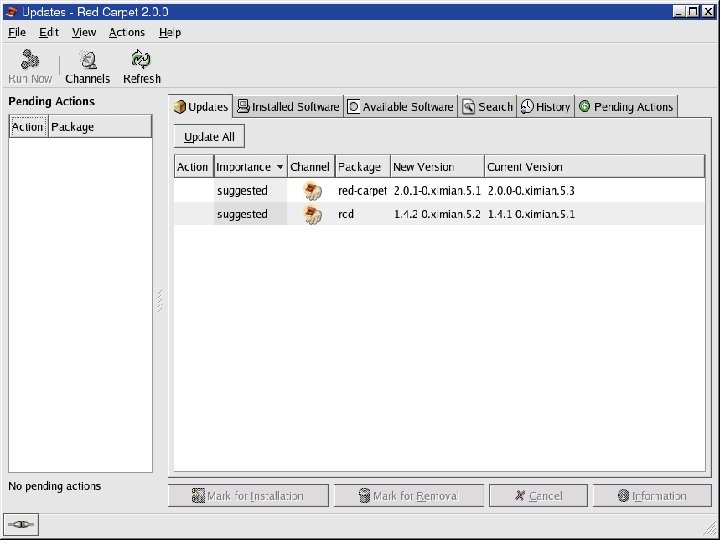Switch to the Pending Actions tab
This screenshot has width=720, height=540.
pos(626,107)
